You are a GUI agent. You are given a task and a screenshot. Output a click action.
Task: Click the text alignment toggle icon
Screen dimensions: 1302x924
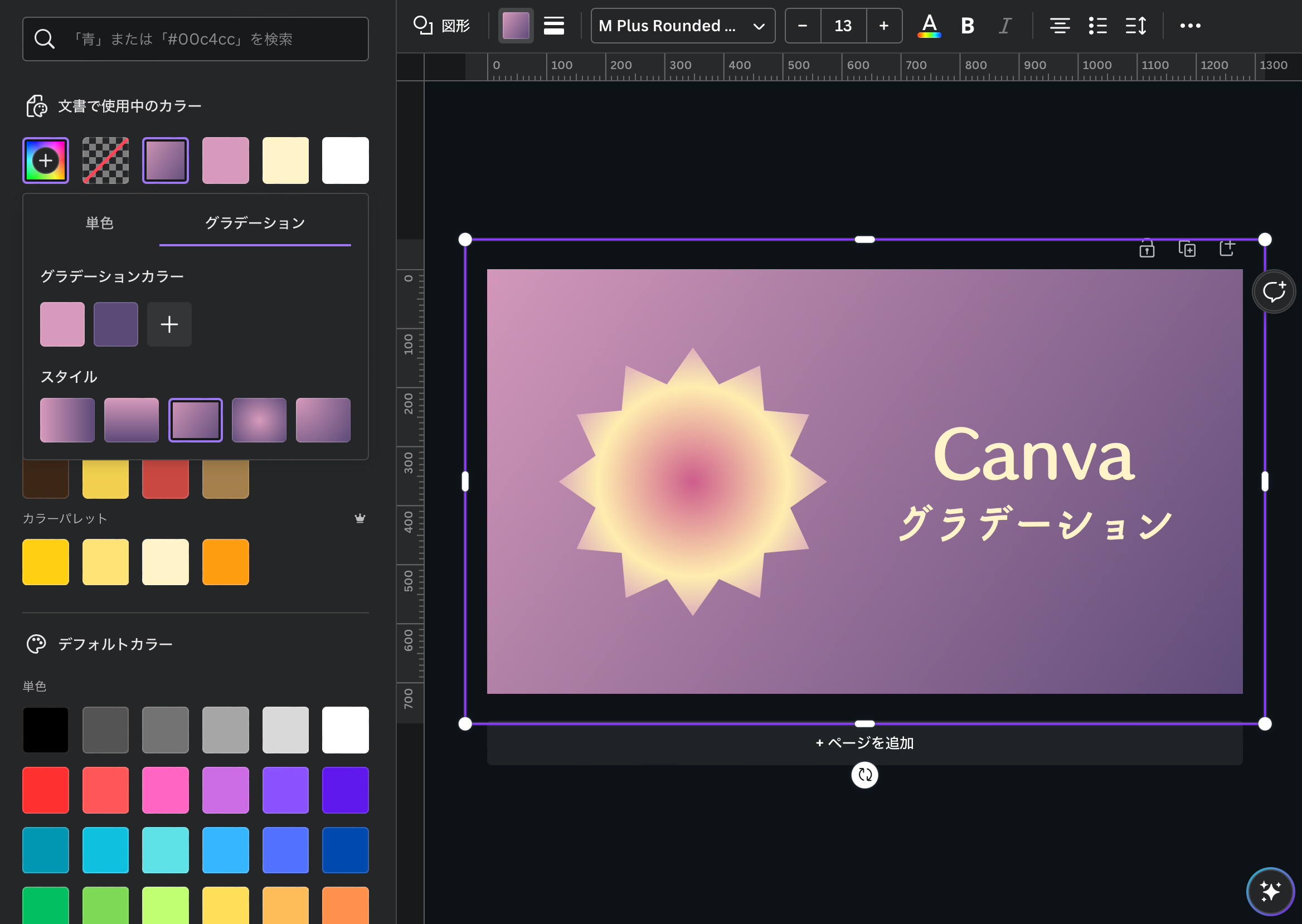[1060, 26]
